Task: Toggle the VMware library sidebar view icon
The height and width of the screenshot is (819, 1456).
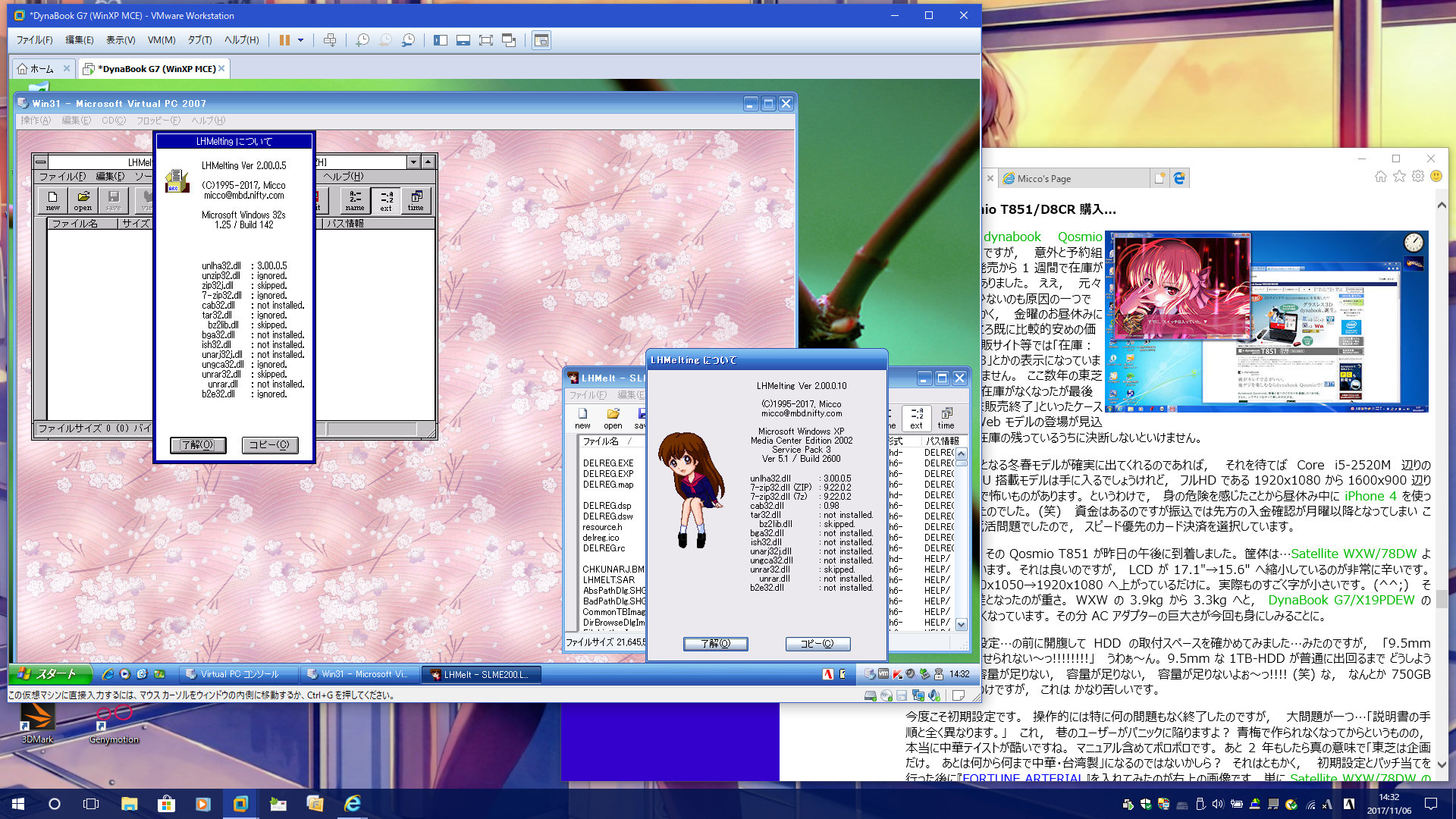Action: [441, 40]
